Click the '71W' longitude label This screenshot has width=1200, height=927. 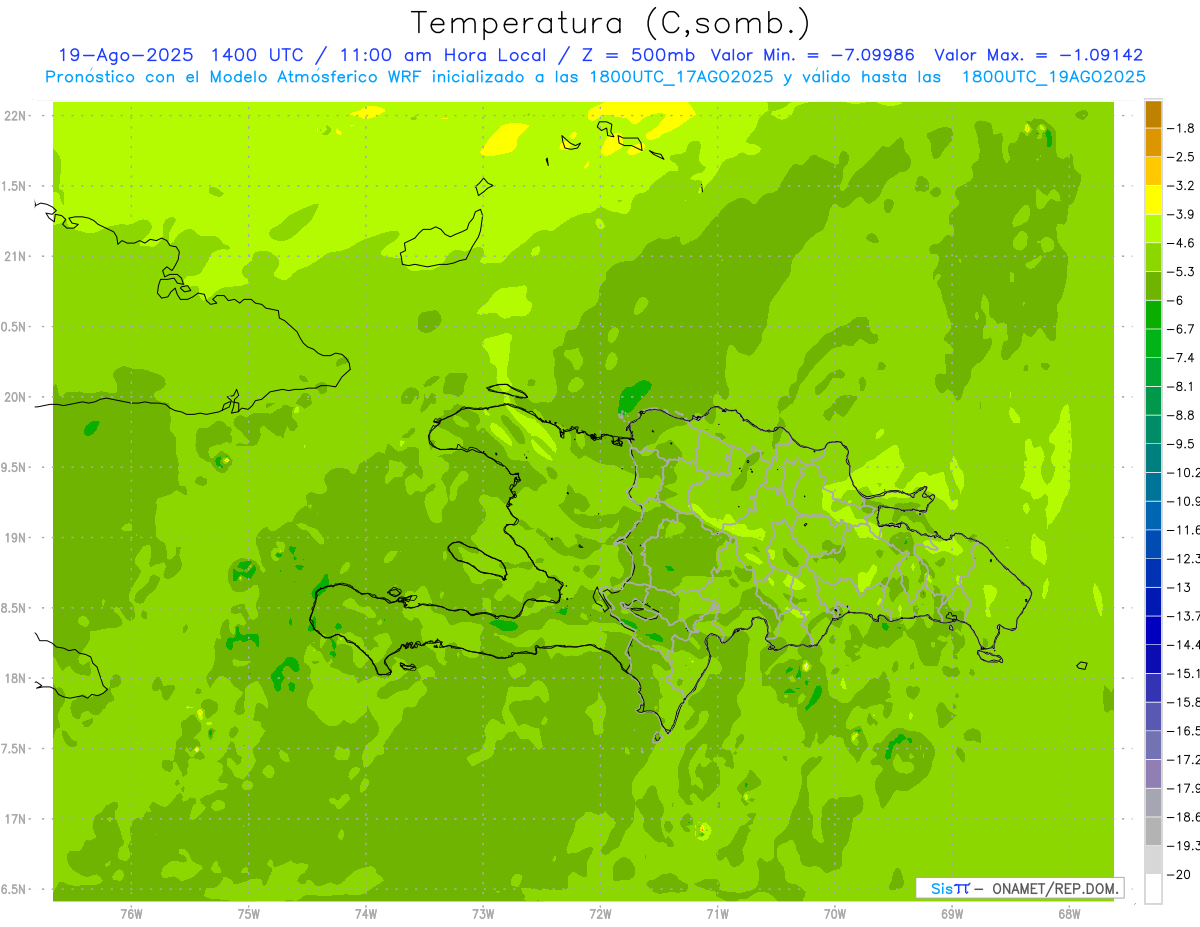[717, 914]
